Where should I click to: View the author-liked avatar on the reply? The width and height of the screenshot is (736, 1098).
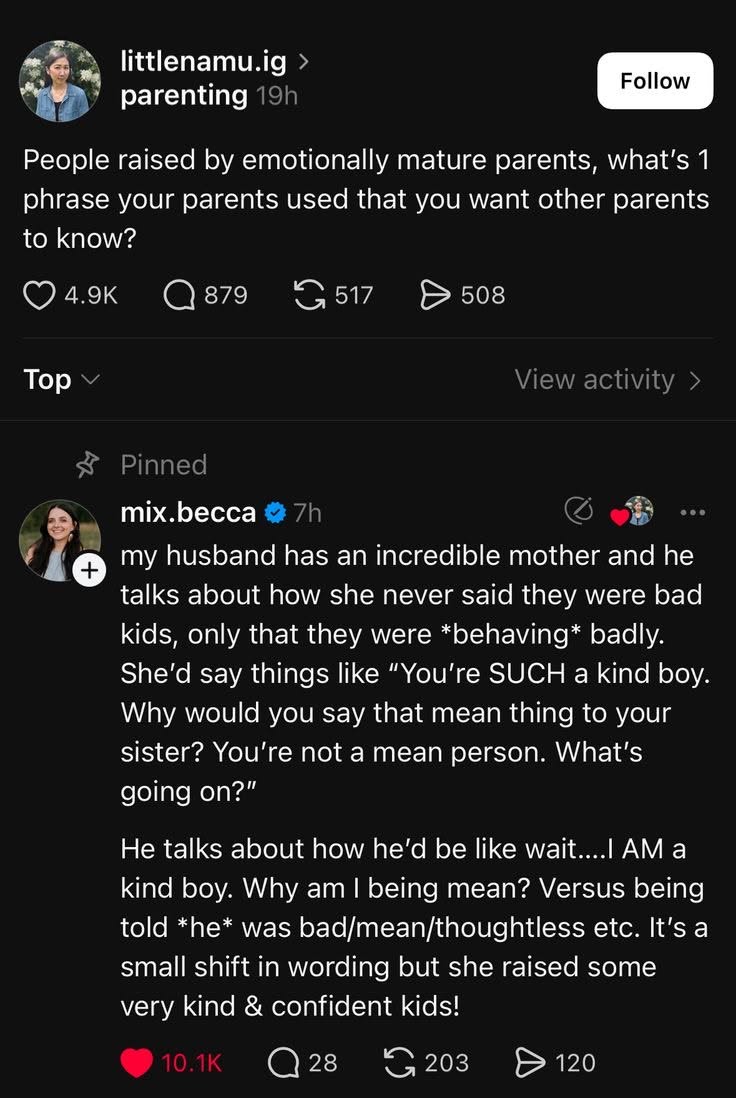point(636,512)
